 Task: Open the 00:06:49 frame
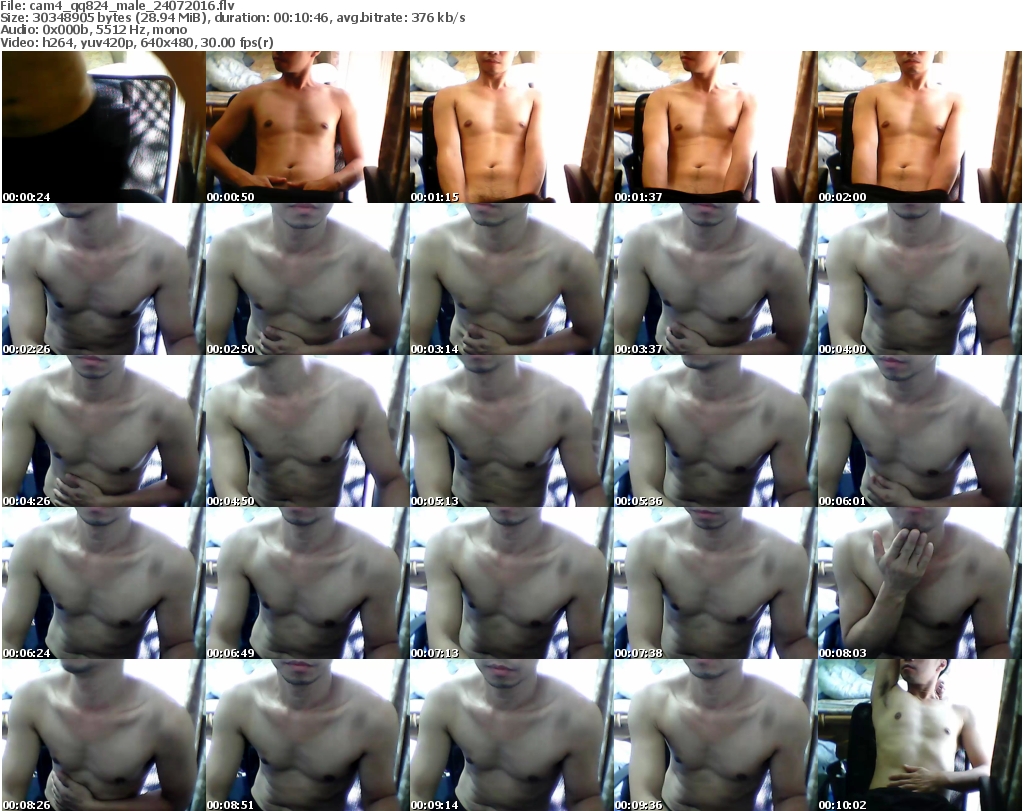pos(308,583)
